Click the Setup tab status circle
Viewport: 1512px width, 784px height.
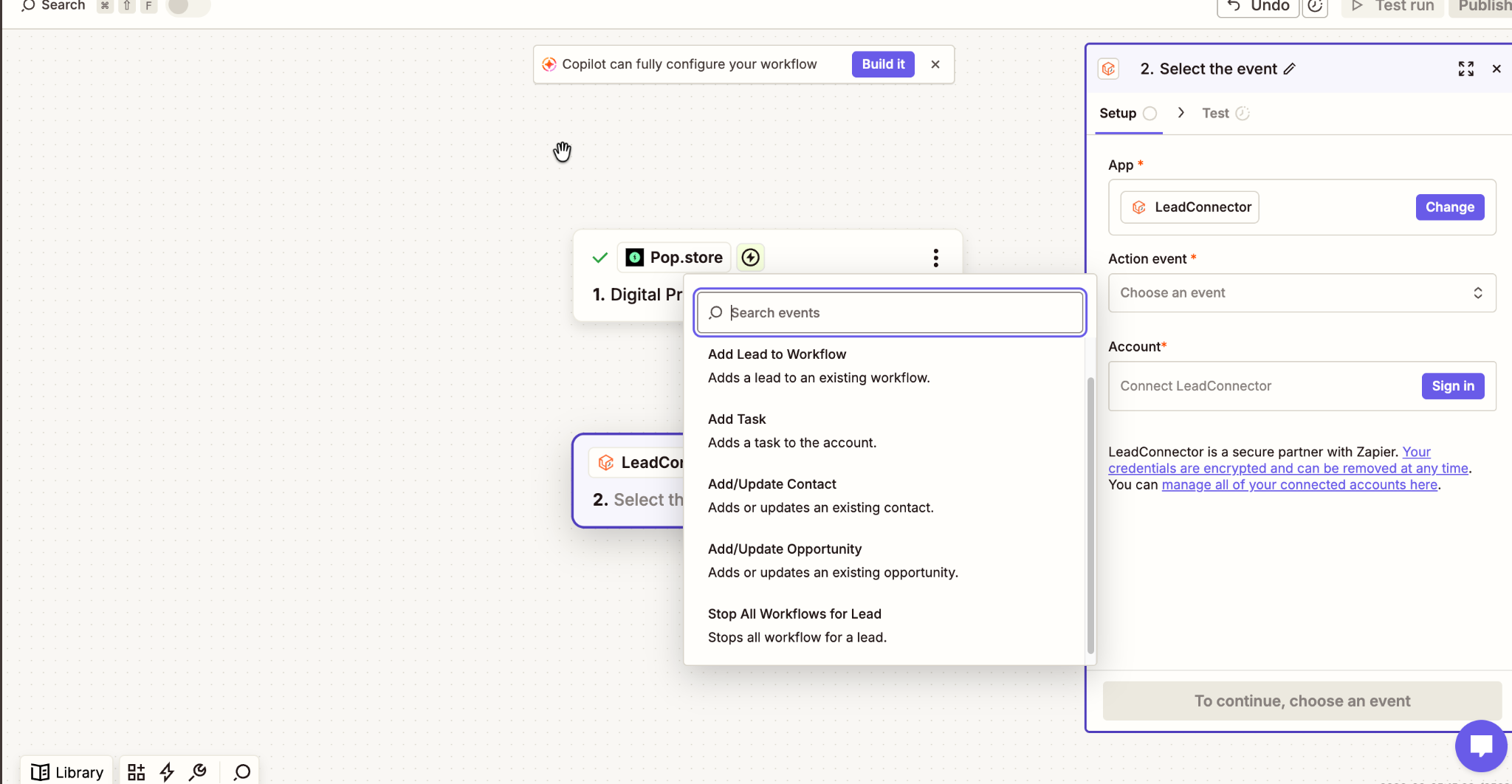1150,113
